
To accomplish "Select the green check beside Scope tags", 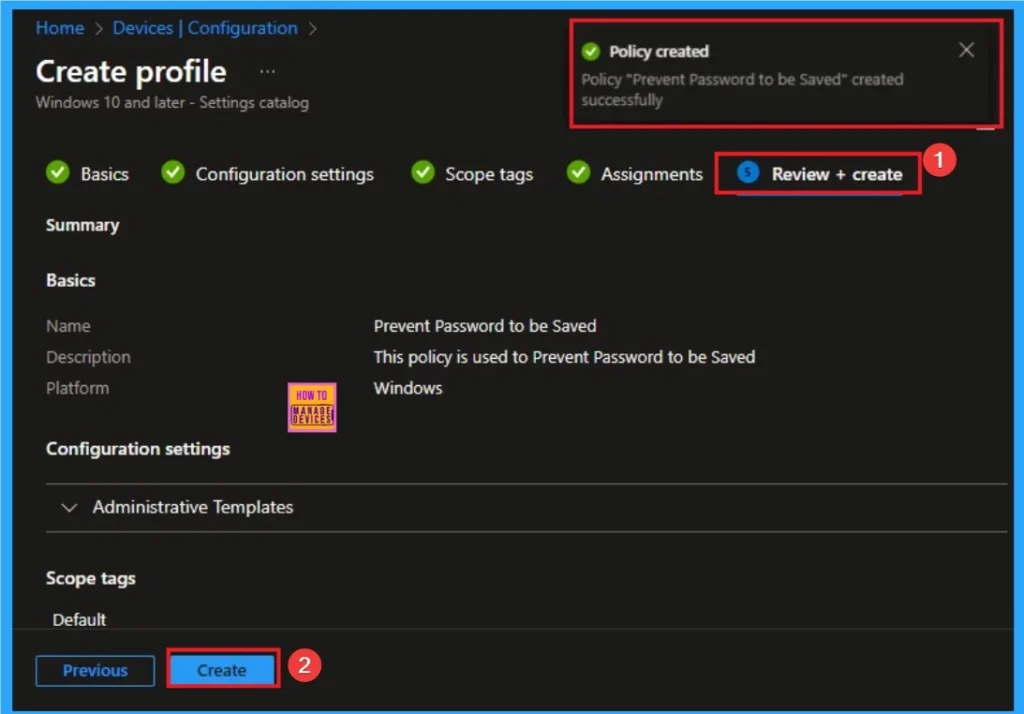I will click(421, 173).
